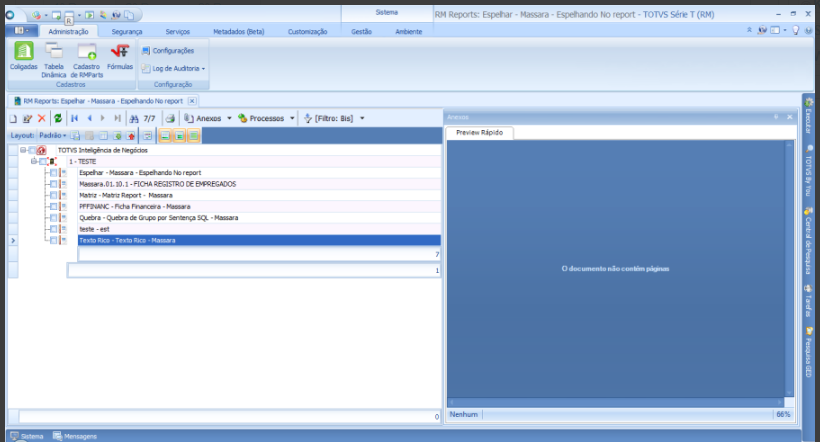Viewport: 820px width, 442px height.
Task: Go to the last record
Action: point(117,119)
